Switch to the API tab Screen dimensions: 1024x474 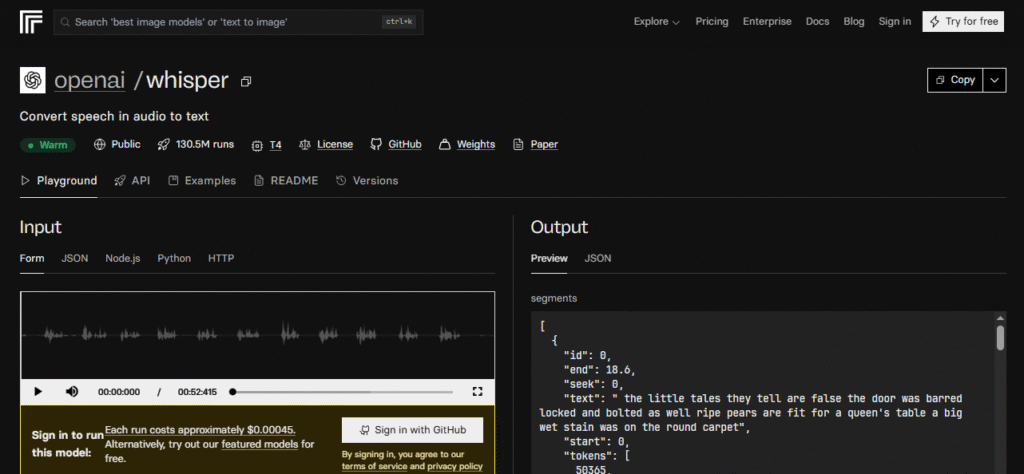pos(133,181)
